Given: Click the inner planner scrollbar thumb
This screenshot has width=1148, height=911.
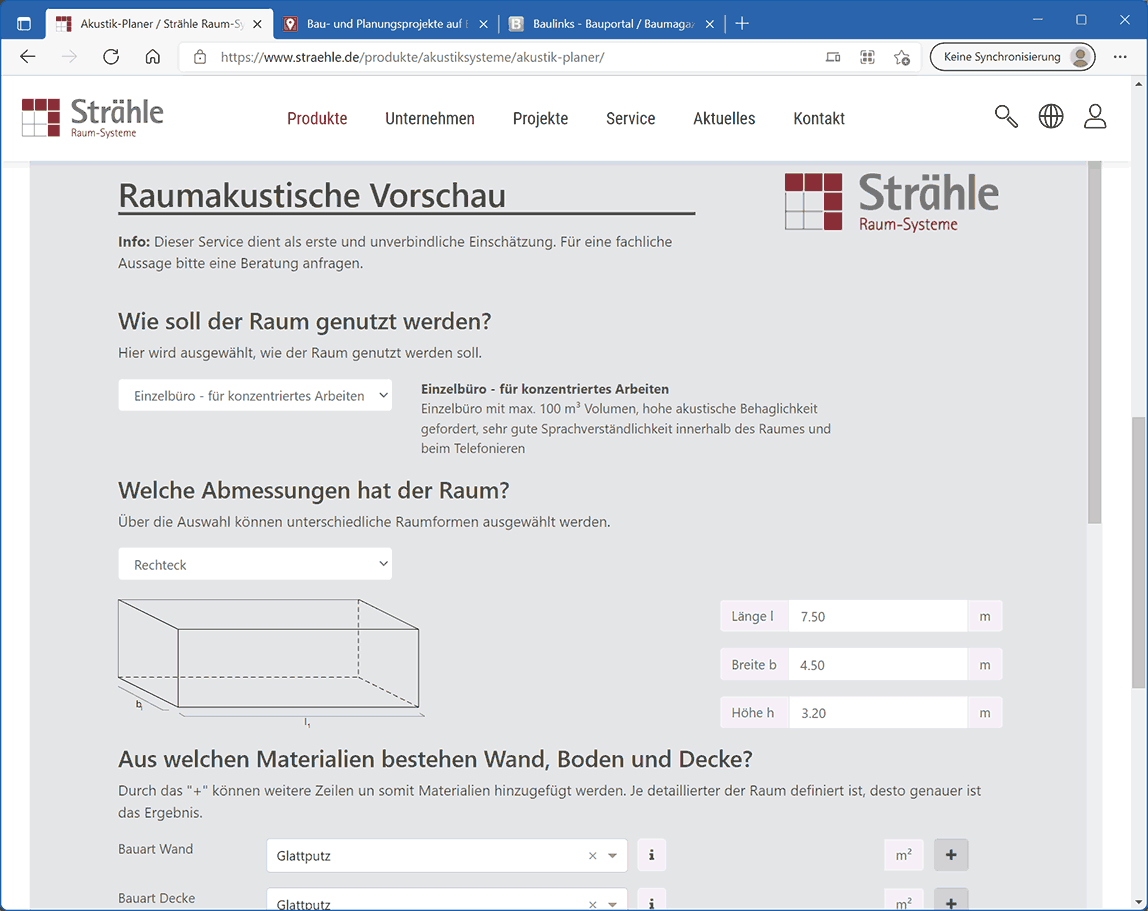Looking at the screenshot, I should pyautogui.click(x=1095, y=342).
